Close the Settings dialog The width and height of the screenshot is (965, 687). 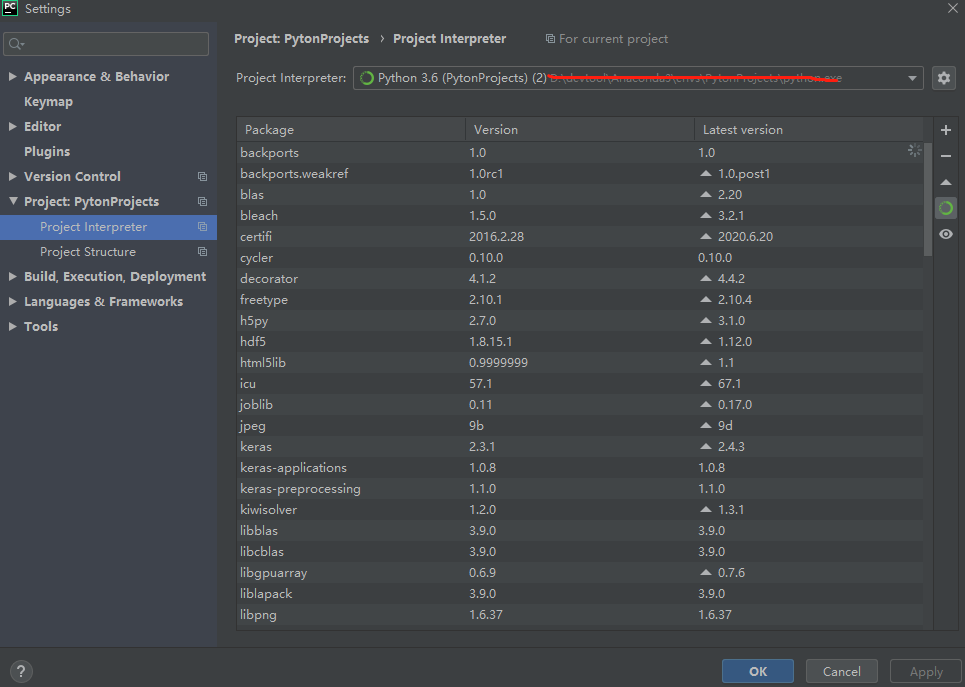click(x=953, y=8)
